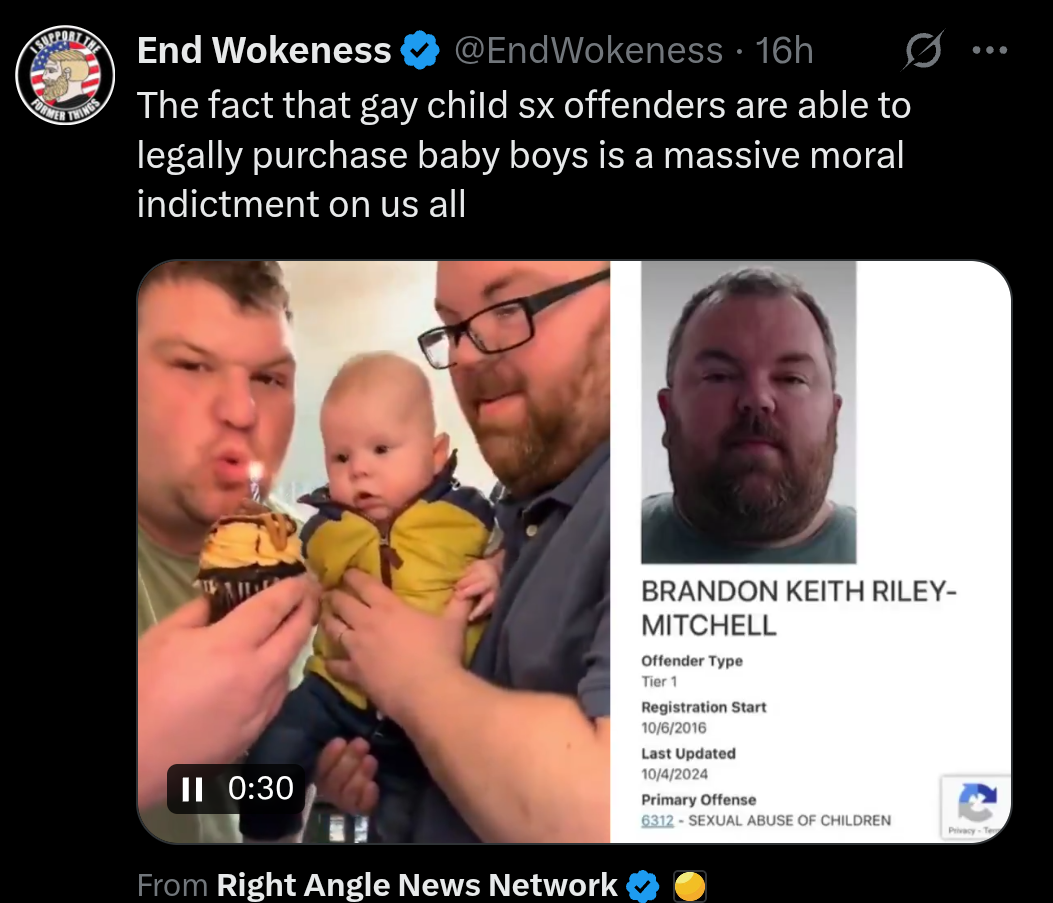The height and width of the screenshot is (903, 1053).
Task: Click the 0:30 video time indicator
Action: (261, 788)
